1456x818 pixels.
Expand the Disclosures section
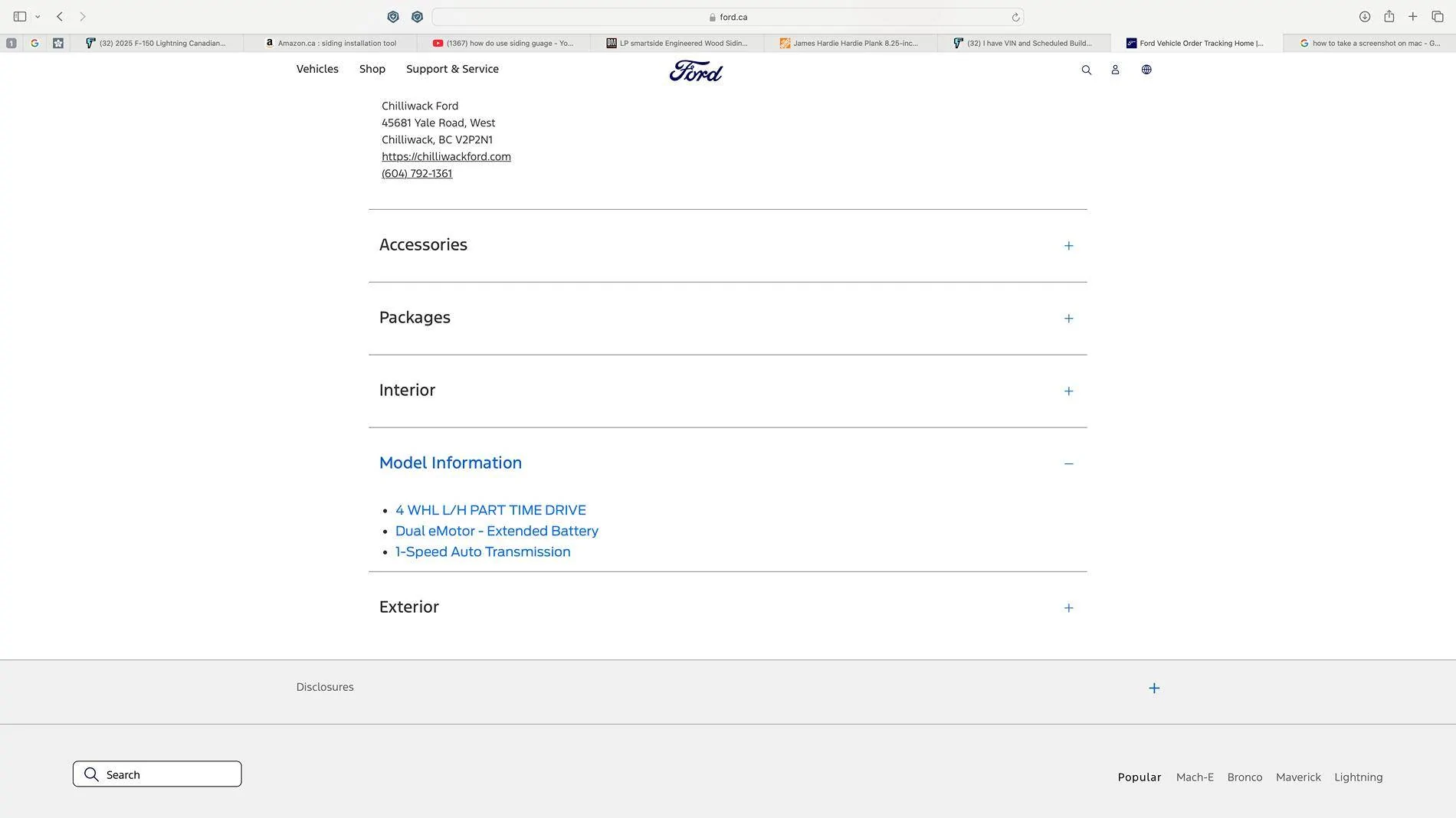click(x=325, y=687)
